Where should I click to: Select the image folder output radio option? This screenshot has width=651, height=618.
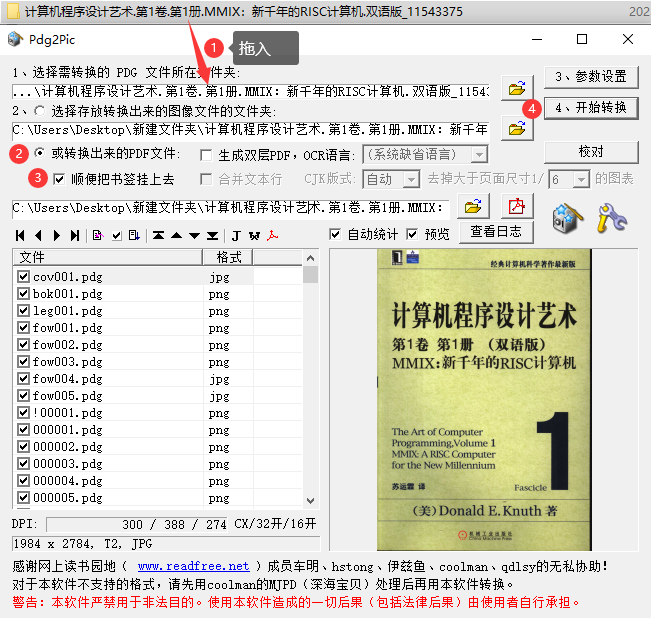point(39,111)
